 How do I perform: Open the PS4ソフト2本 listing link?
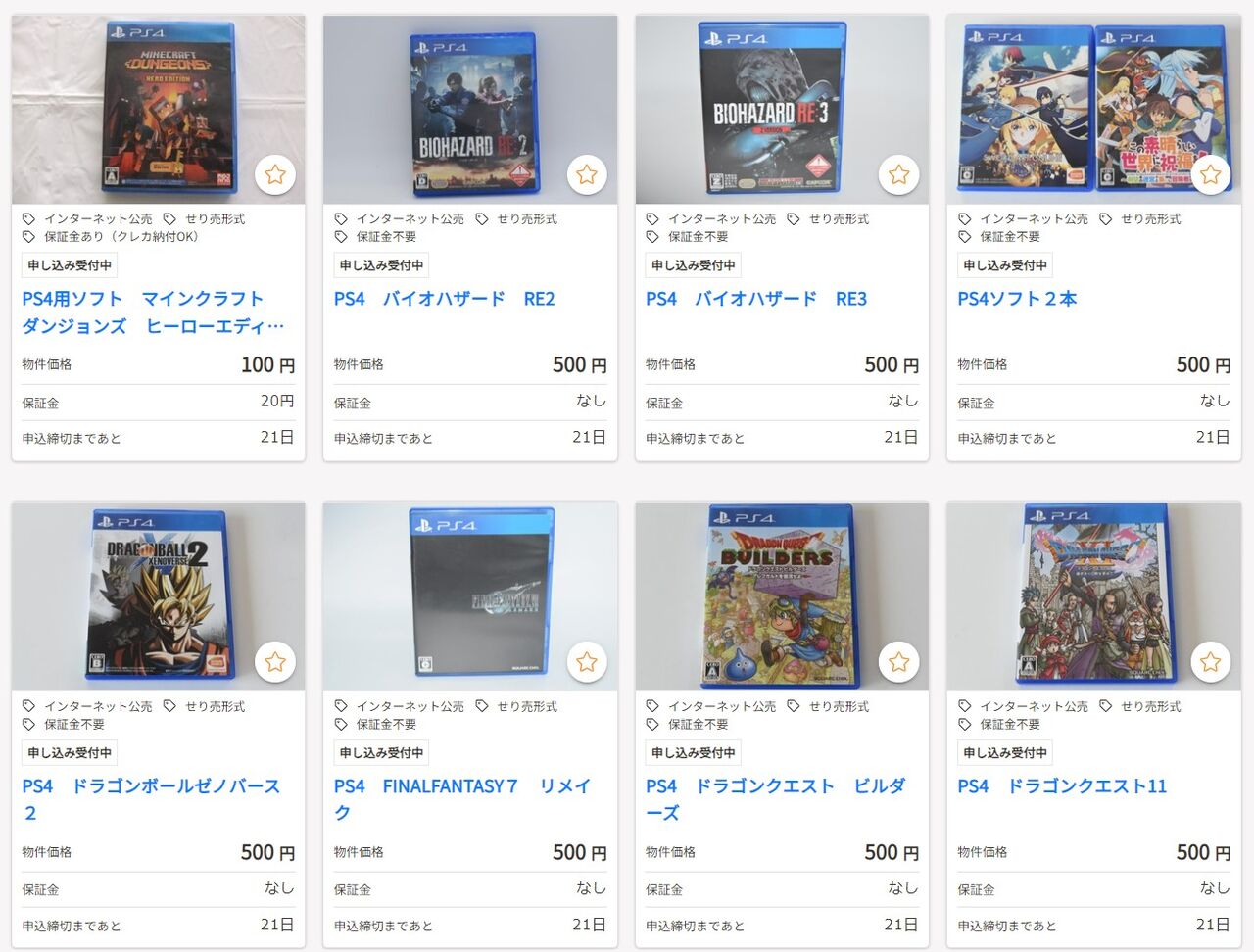tap(1017, 299)
